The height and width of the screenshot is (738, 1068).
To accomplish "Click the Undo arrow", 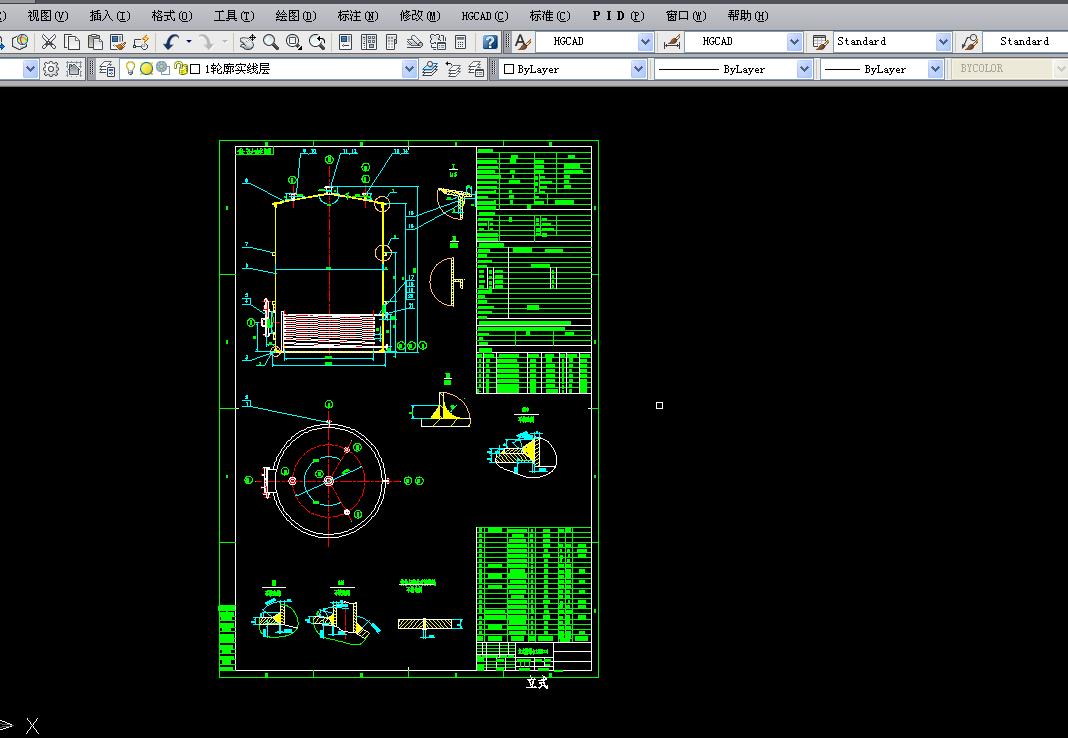I will point(170,42).
